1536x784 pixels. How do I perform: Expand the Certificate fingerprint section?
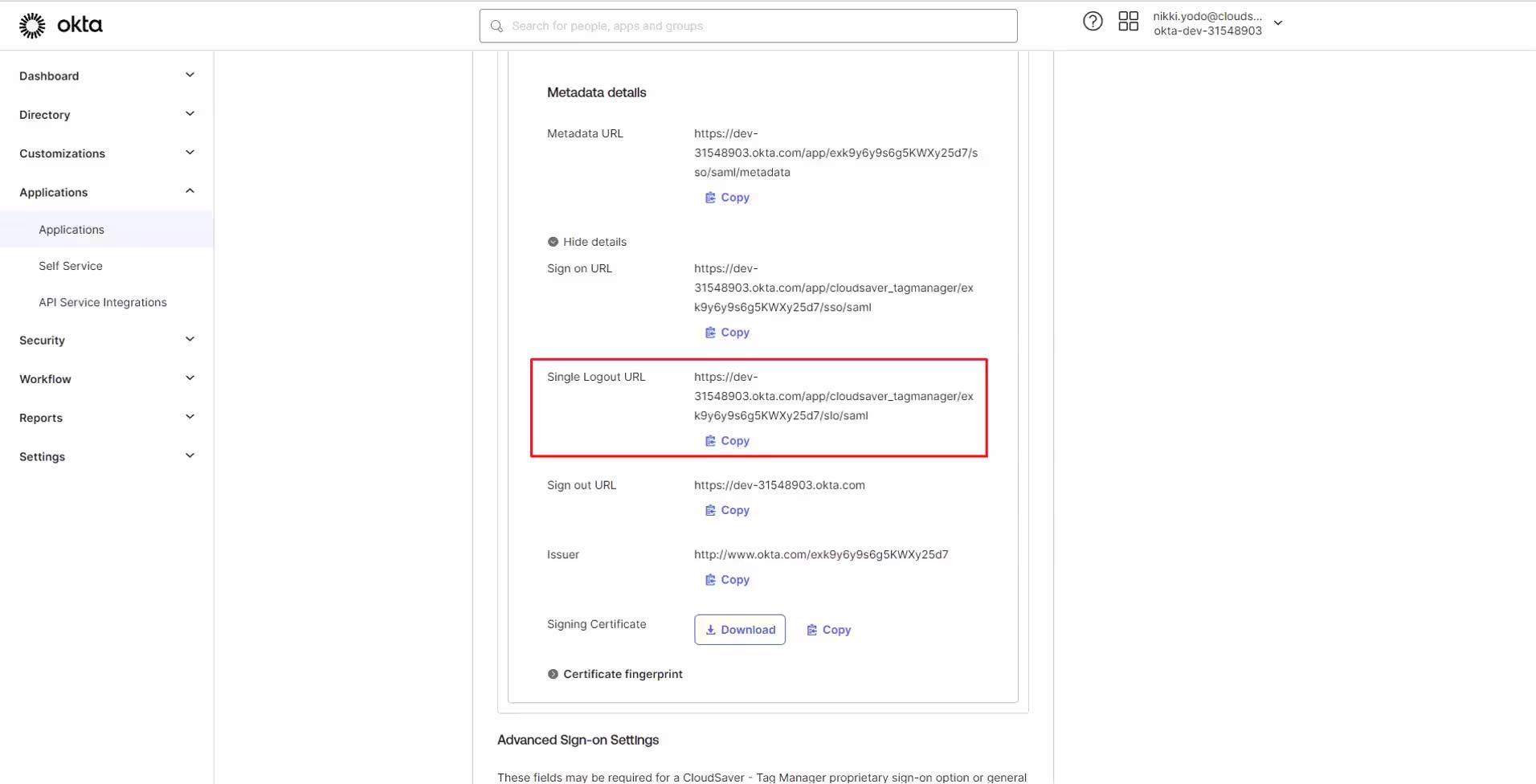pyautogui.click(x=615, y=675)
